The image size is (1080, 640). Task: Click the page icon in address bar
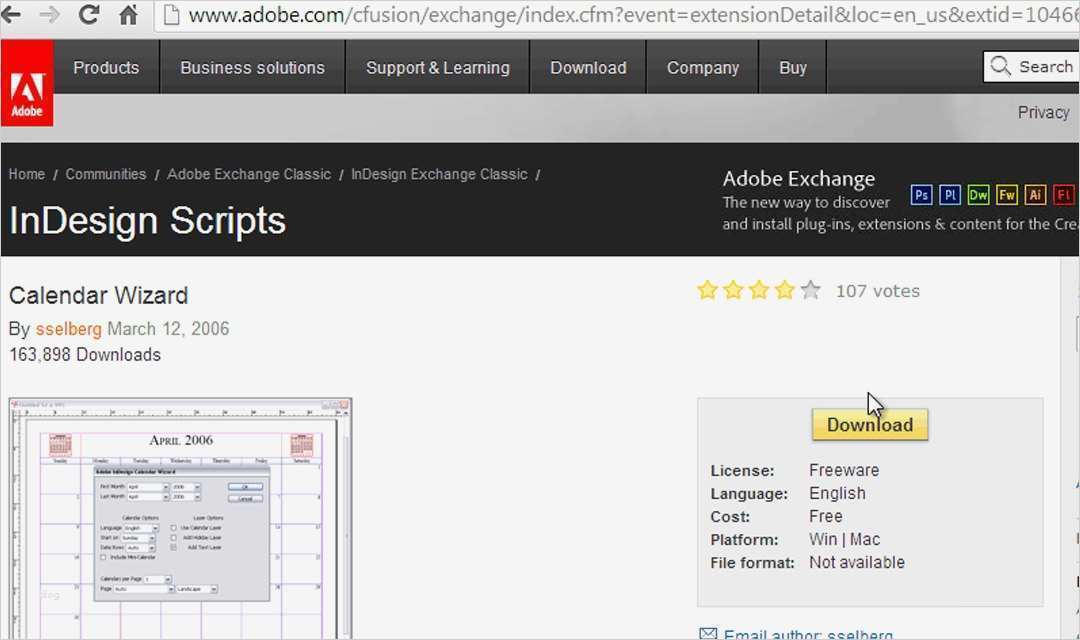pyautogui.click(x=172, y=15)
